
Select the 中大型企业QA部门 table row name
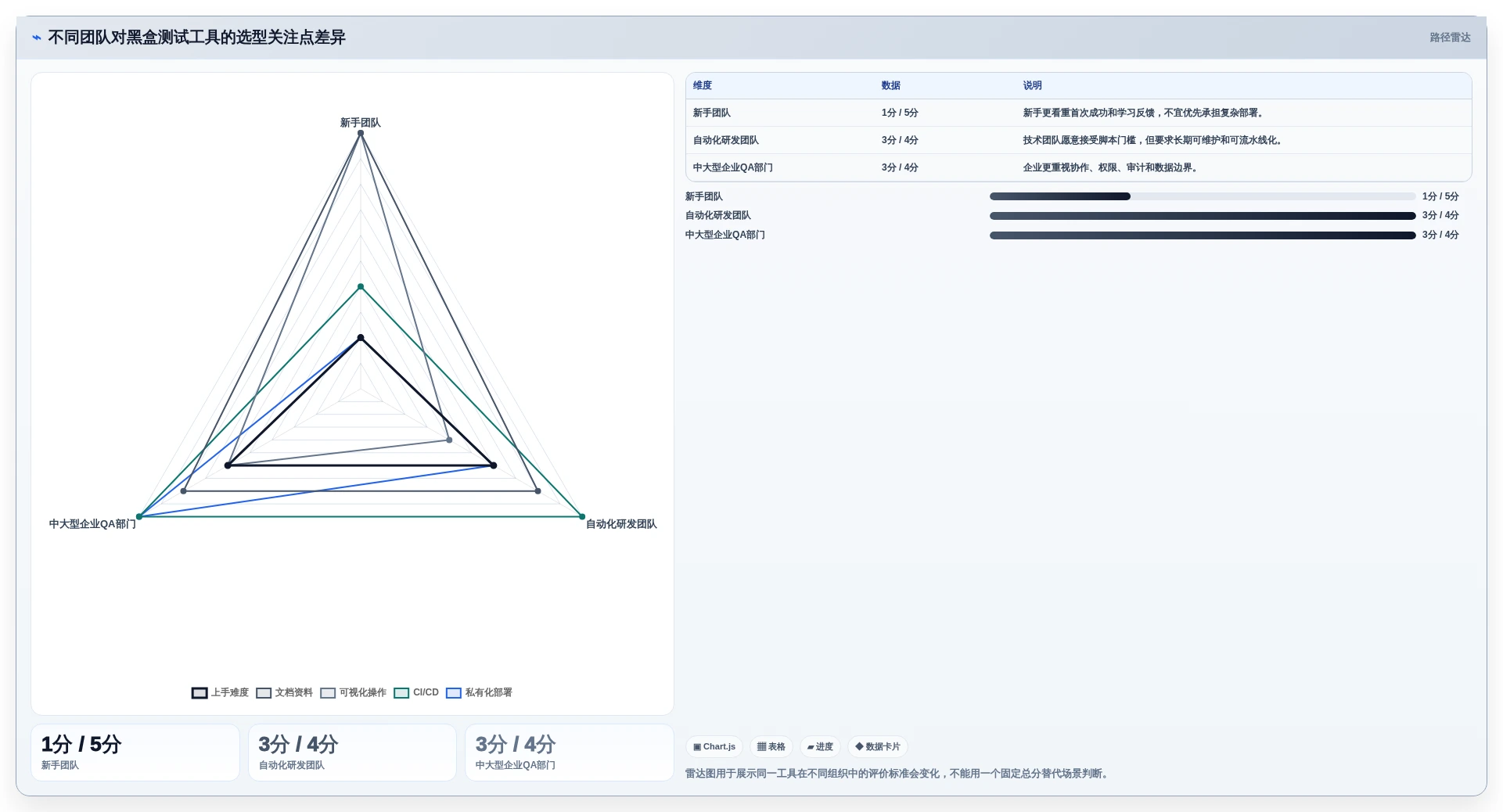click(733, 168)
